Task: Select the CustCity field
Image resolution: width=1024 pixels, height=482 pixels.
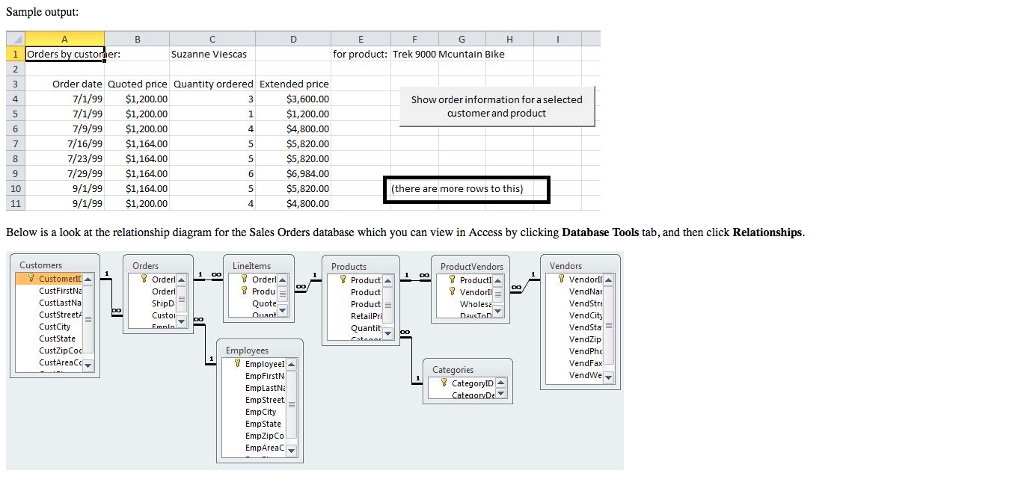Action: point(54,327)
